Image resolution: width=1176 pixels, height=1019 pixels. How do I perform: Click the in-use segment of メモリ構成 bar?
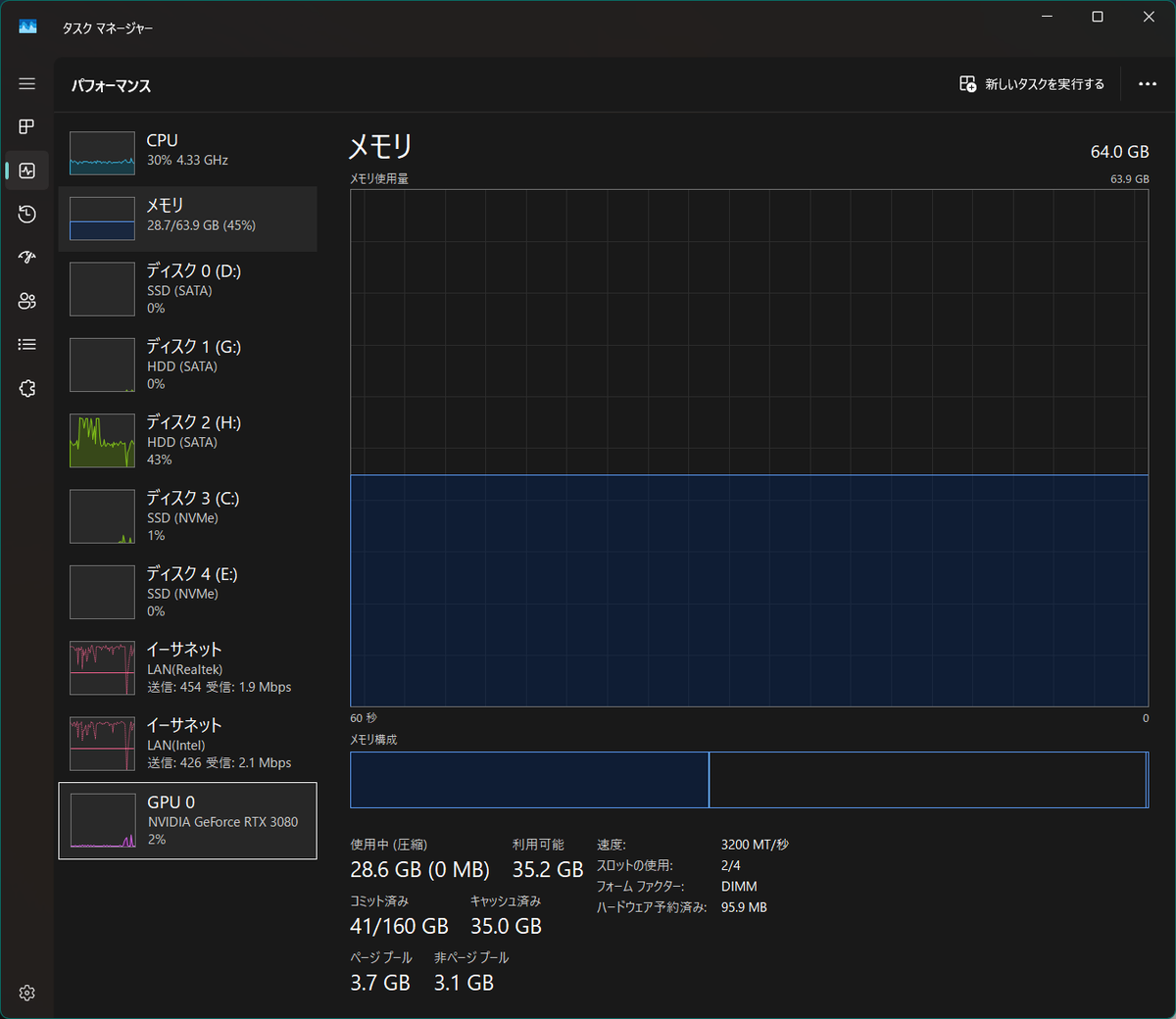point(529,780)
